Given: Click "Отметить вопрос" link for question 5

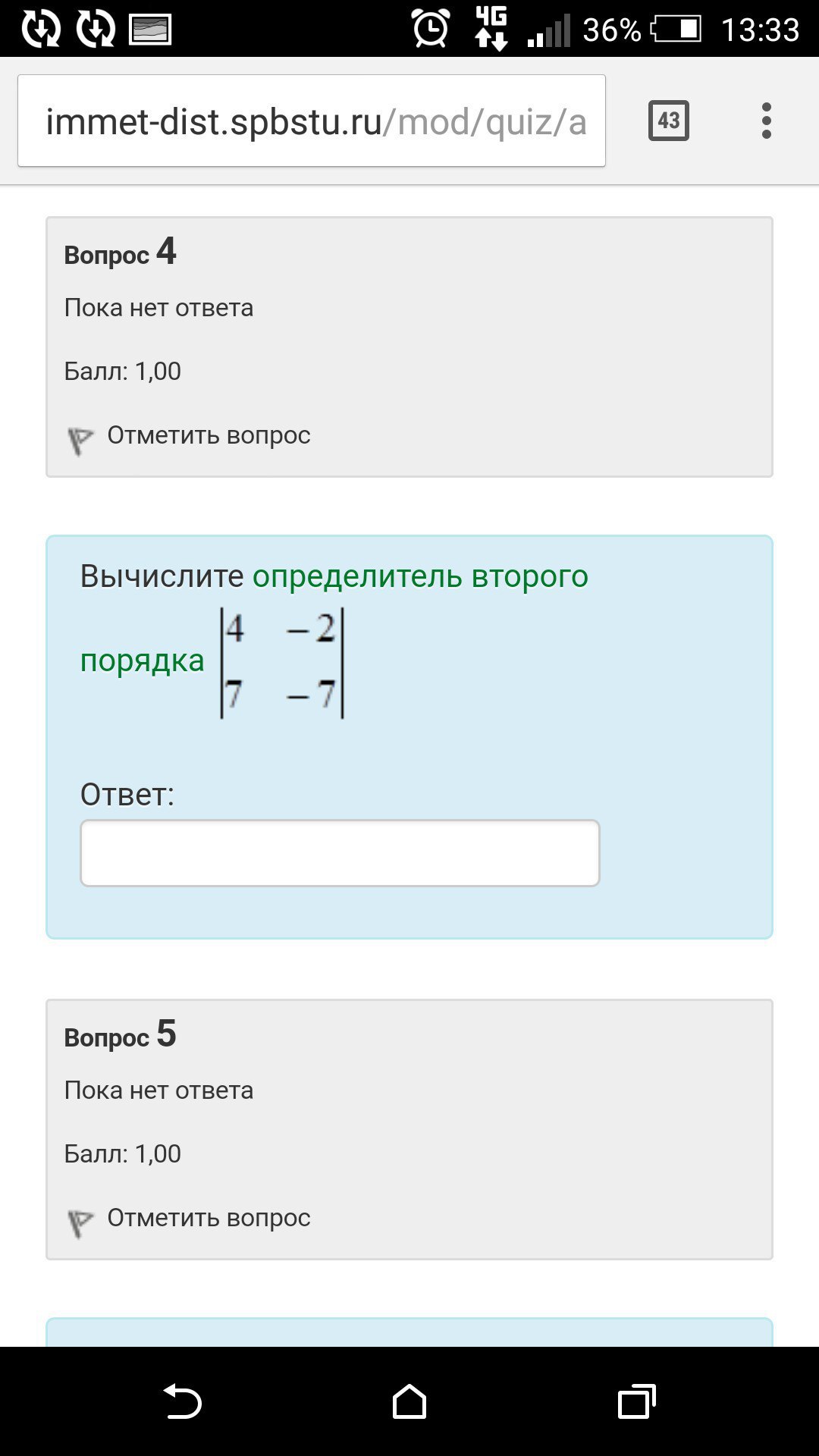Looking at the screenshot, I should pos(209,1218).
